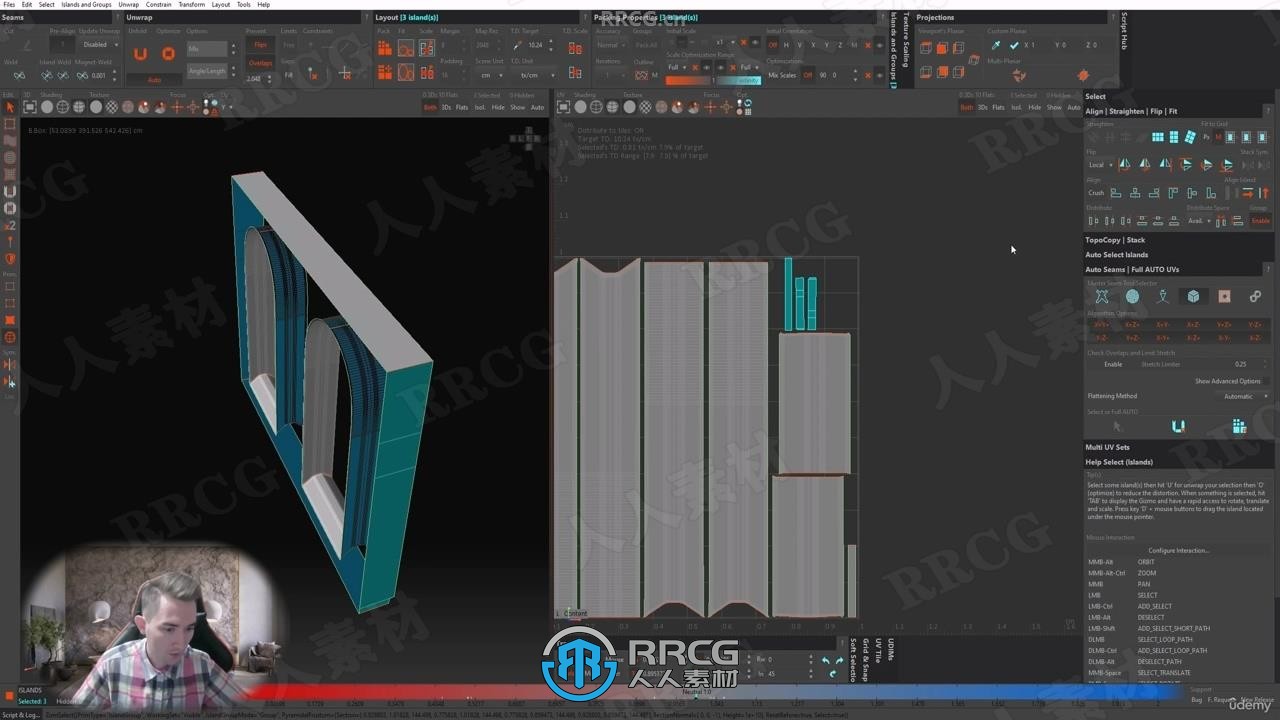Viewport: 1280px width, 720px height.
Task: Toggle Auto unwrap button
Action: [x=154, y=80]
